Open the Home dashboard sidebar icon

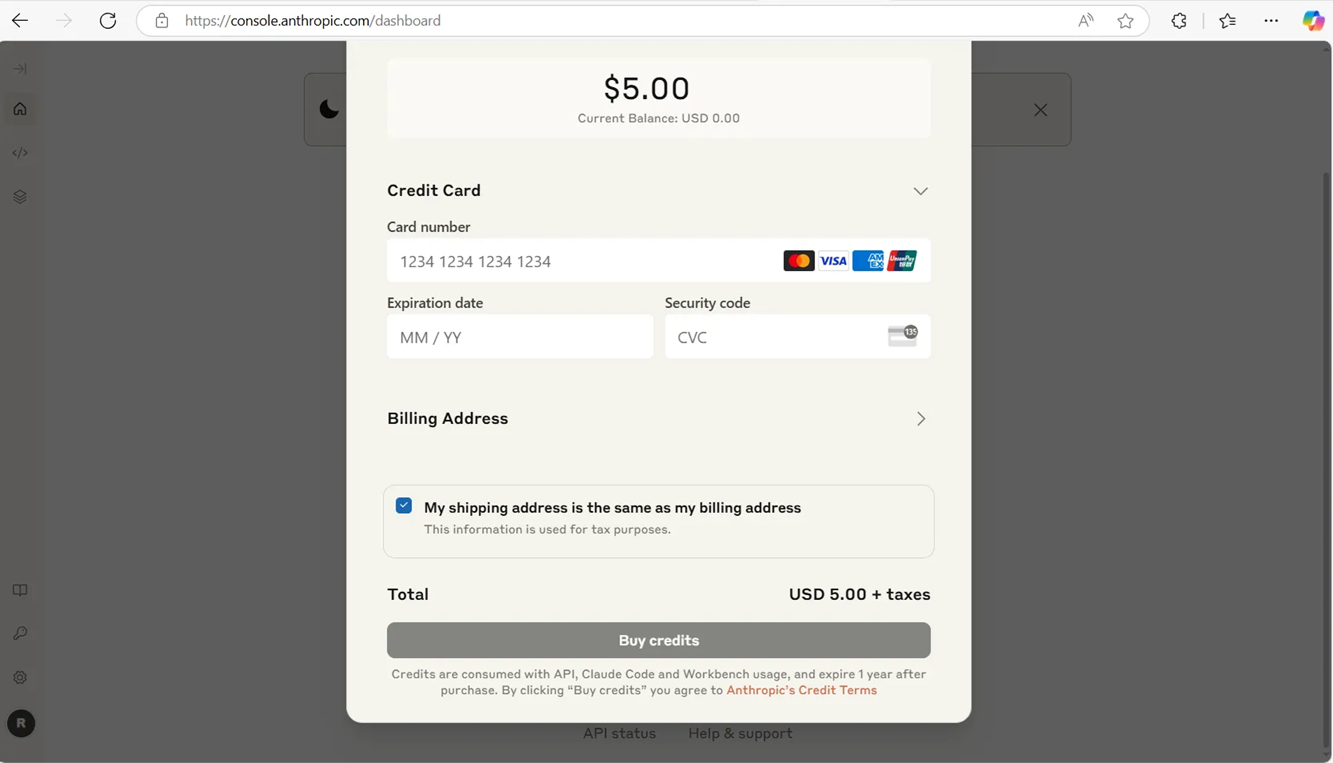click(x=20, y=109)
